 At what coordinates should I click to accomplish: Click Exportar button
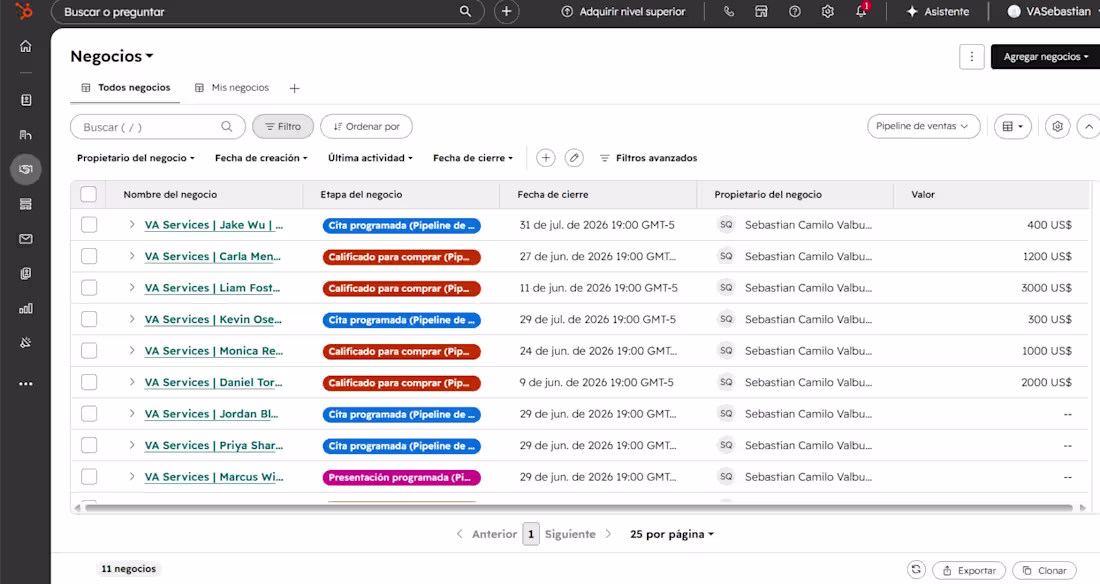(x=969, y=570)
